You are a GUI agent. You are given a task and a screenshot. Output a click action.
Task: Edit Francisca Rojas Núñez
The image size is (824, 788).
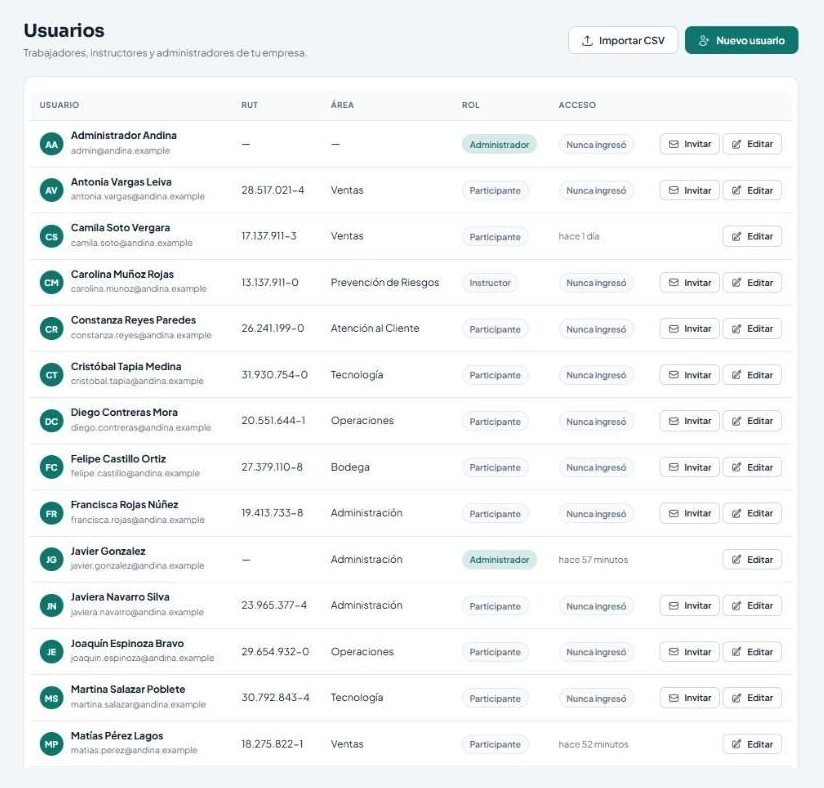click(x=752, y=513)
